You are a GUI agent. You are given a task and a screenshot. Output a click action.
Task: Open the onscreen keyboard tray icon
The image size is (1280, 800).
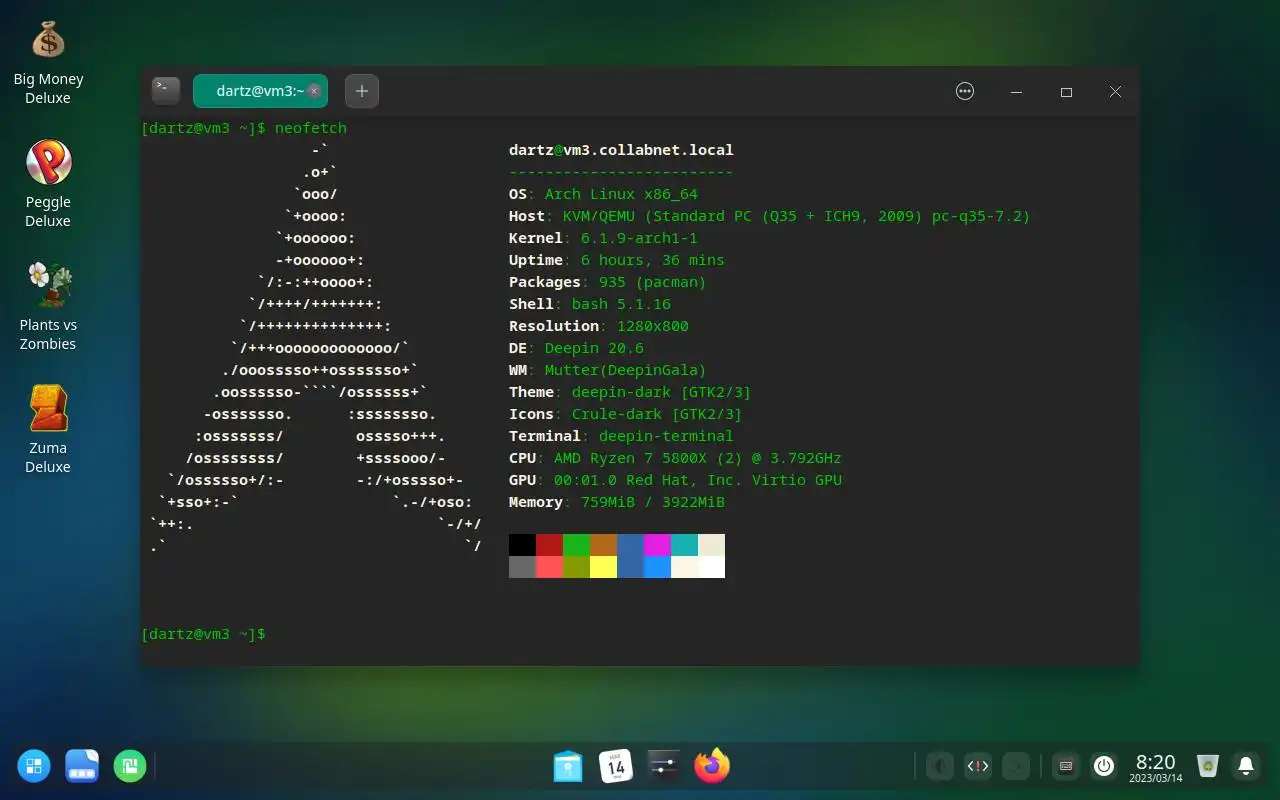point(1066,767)
